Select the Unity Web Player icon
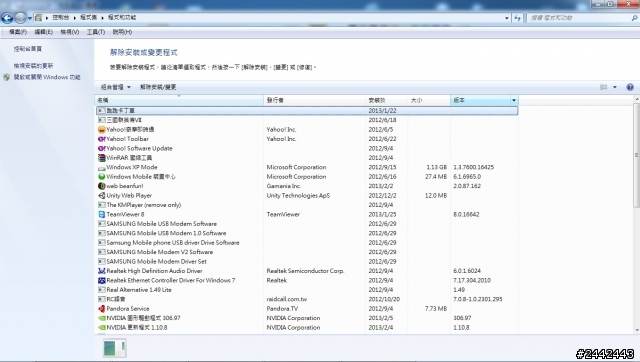 click(102, 195)
